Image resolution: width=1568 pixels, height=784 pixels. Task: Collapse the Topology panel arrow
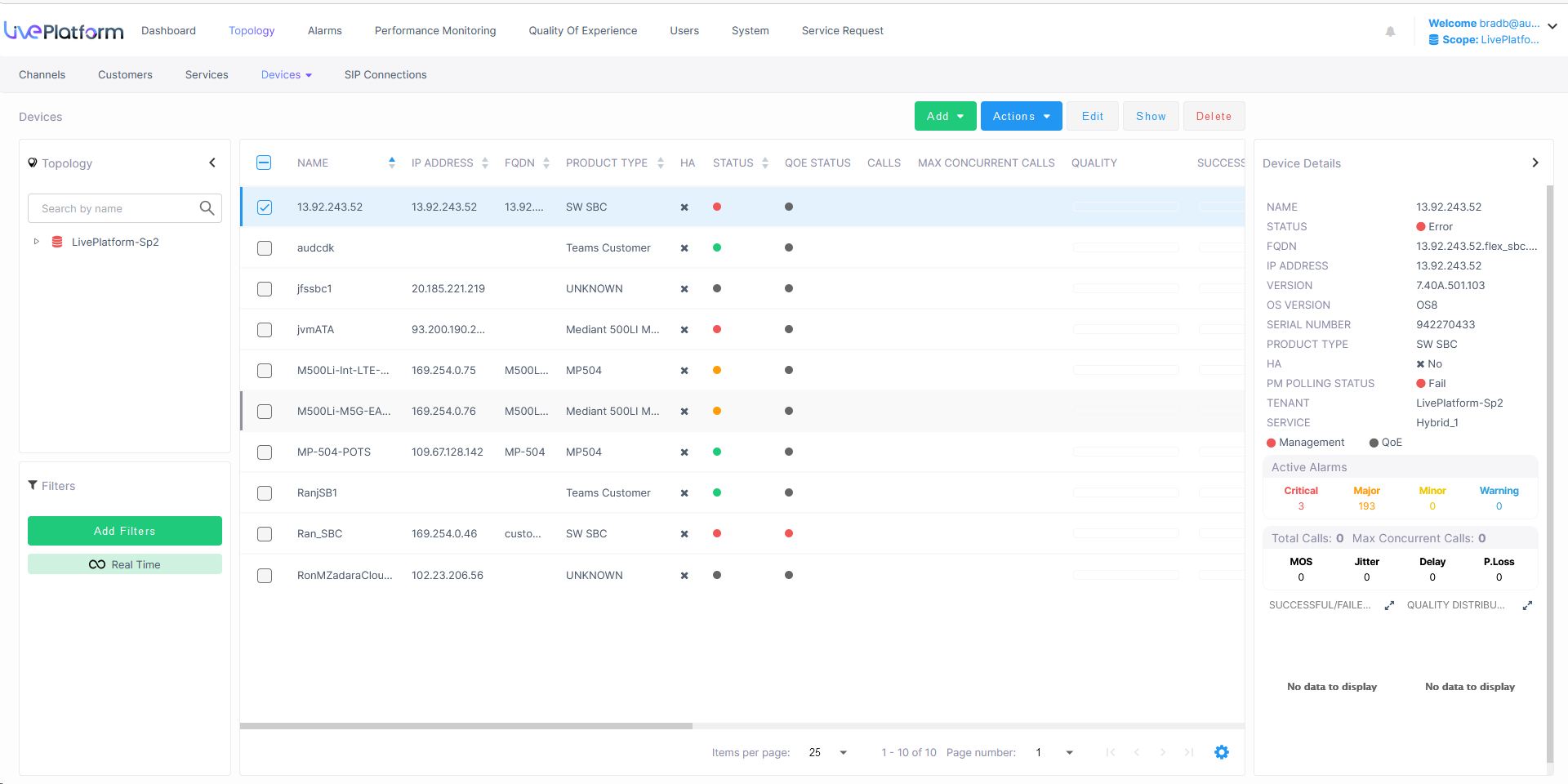[x=212, y=163]
